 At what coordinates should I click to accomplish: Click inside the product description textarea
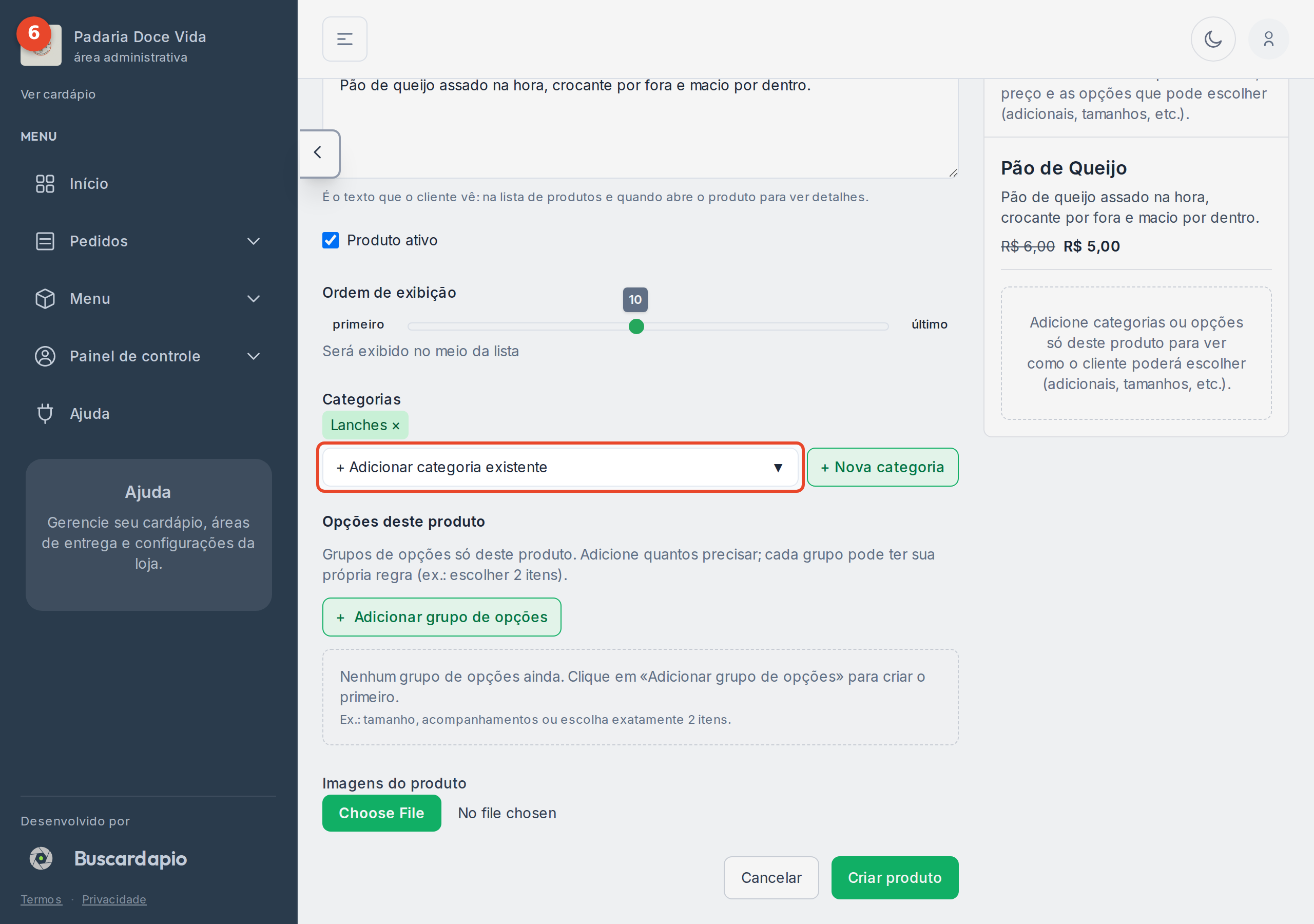(x=640, y=128)
